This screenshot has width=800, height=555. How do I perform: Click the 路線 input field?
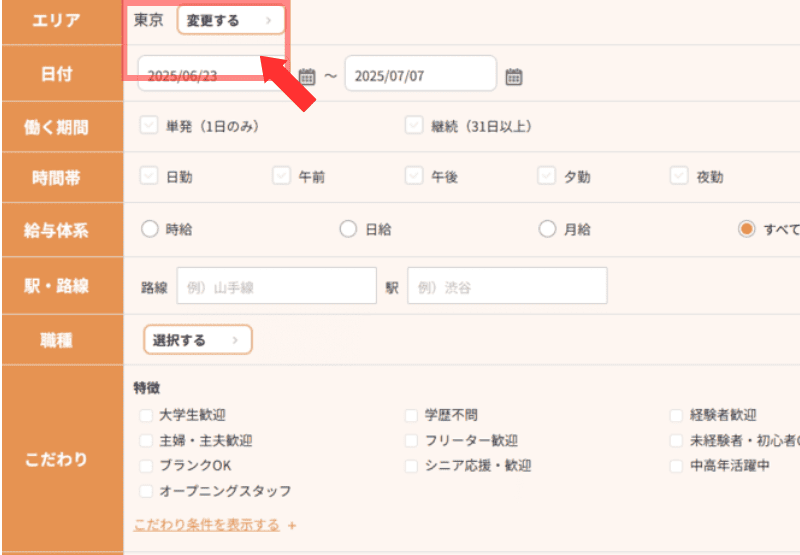277,286
